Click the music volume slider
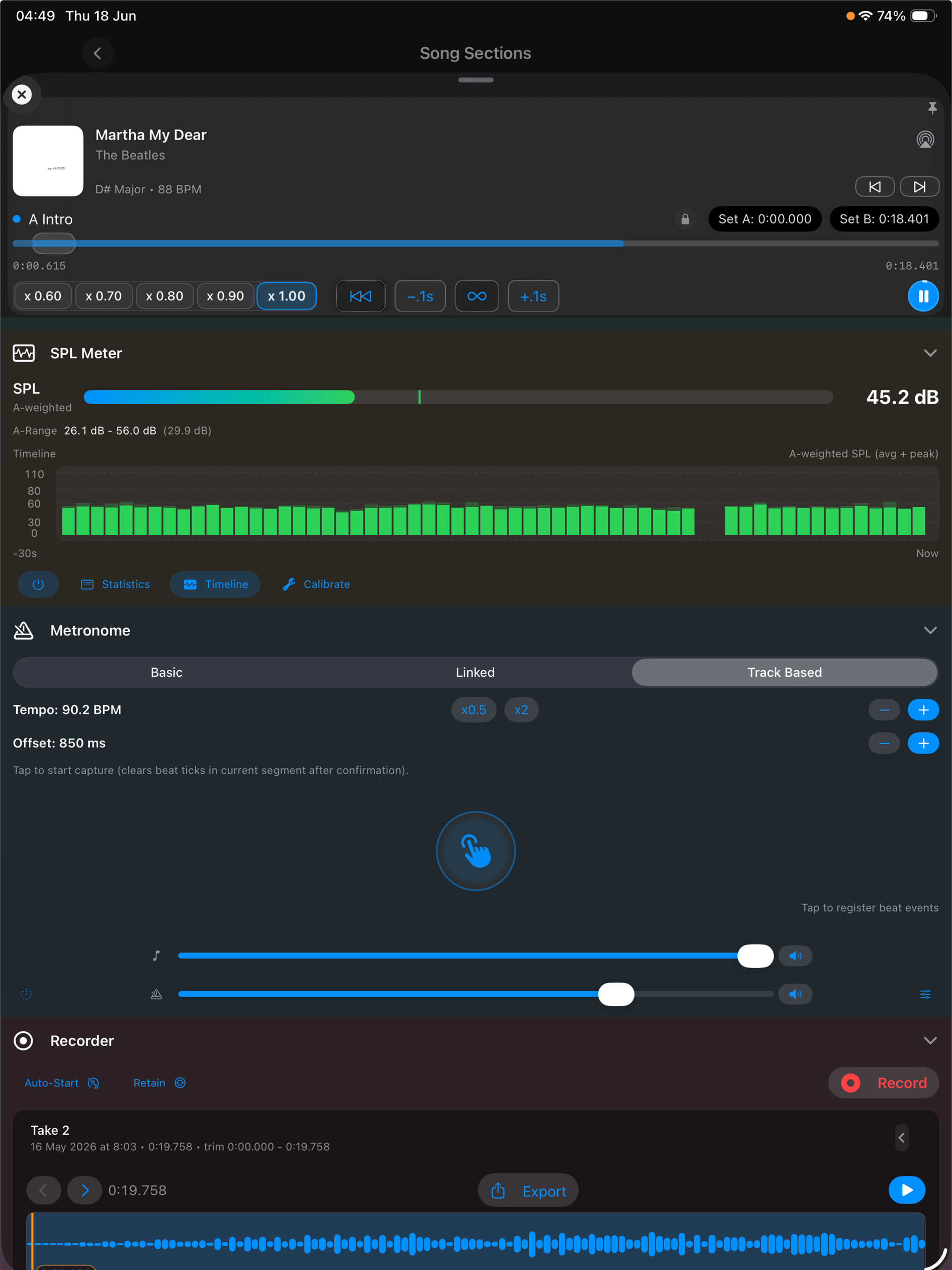 click(476, 956)
